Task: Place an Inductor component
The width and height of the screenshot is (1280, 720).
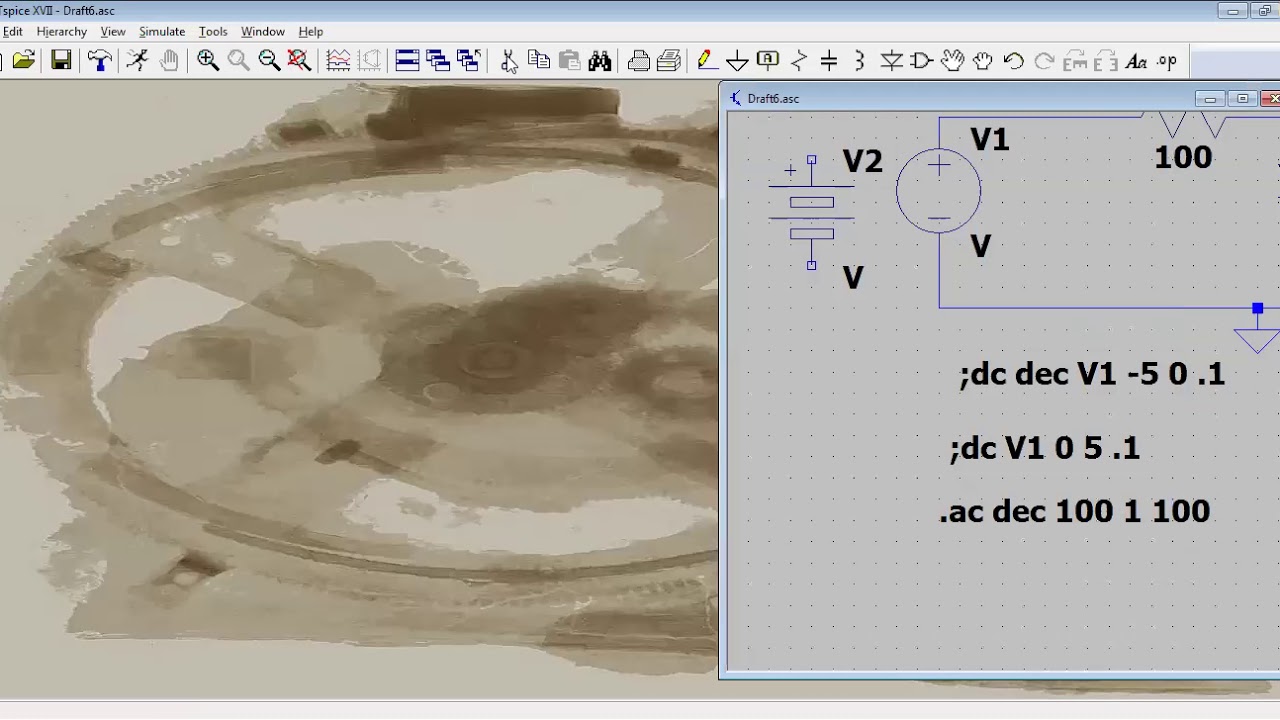Action: pyautogui.click(x=859, y=61)
